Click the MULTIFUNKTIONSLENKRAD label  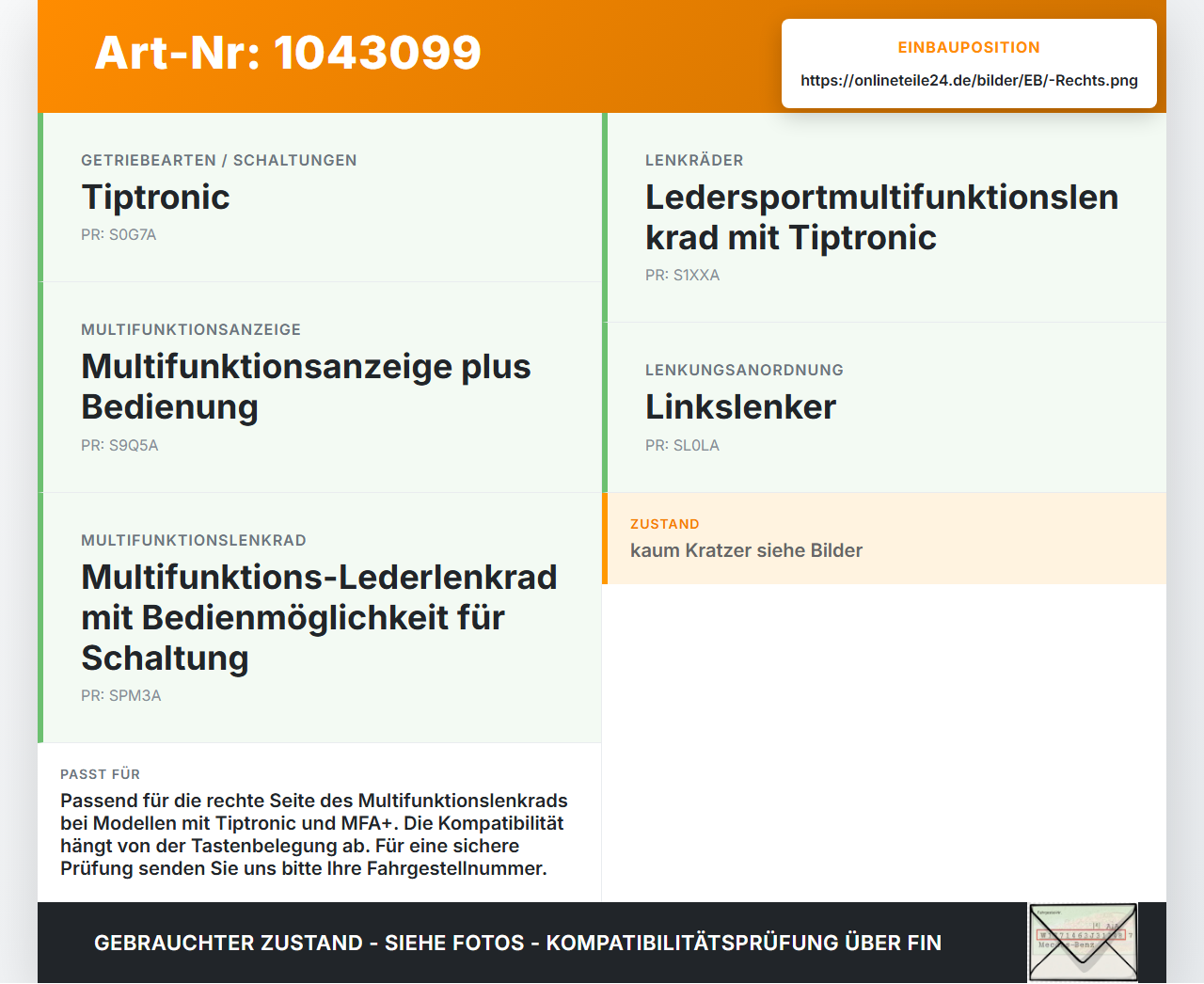[194, 540]
